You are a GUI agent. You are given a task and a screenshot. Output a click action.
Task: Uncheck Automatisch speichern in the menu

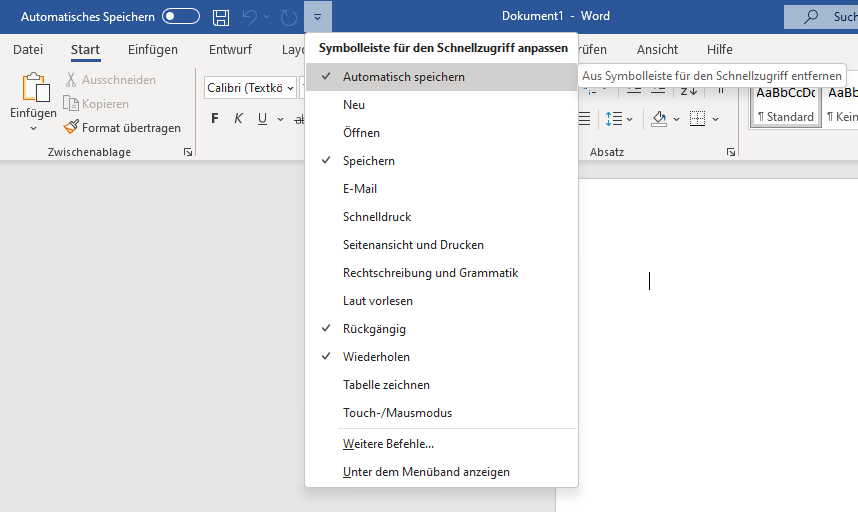point(403,77)
